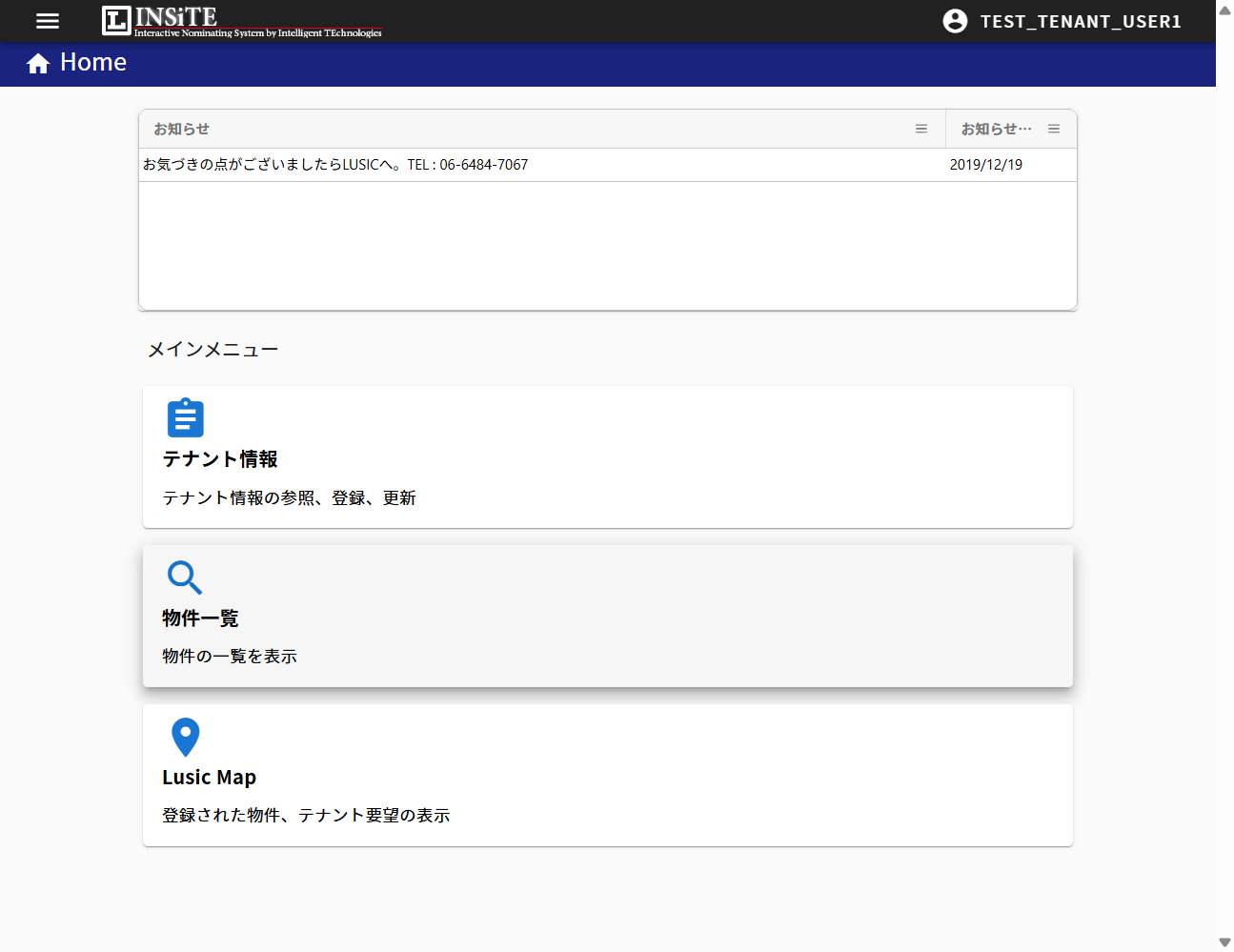1234x952 pixels.
Task: Click the scrollbar down arrow
Action: point(1225,942)
